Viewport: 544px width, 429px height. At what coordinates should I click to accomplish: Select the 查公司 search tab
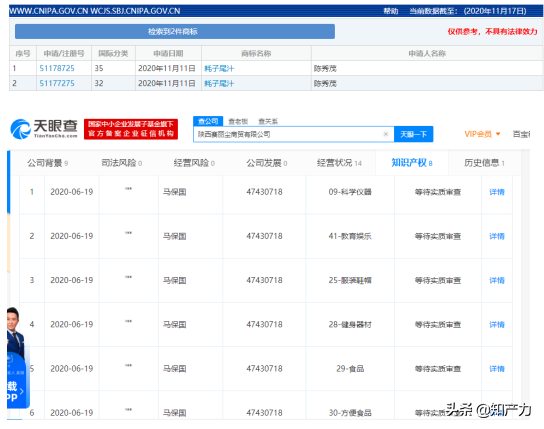coord(208,121)
